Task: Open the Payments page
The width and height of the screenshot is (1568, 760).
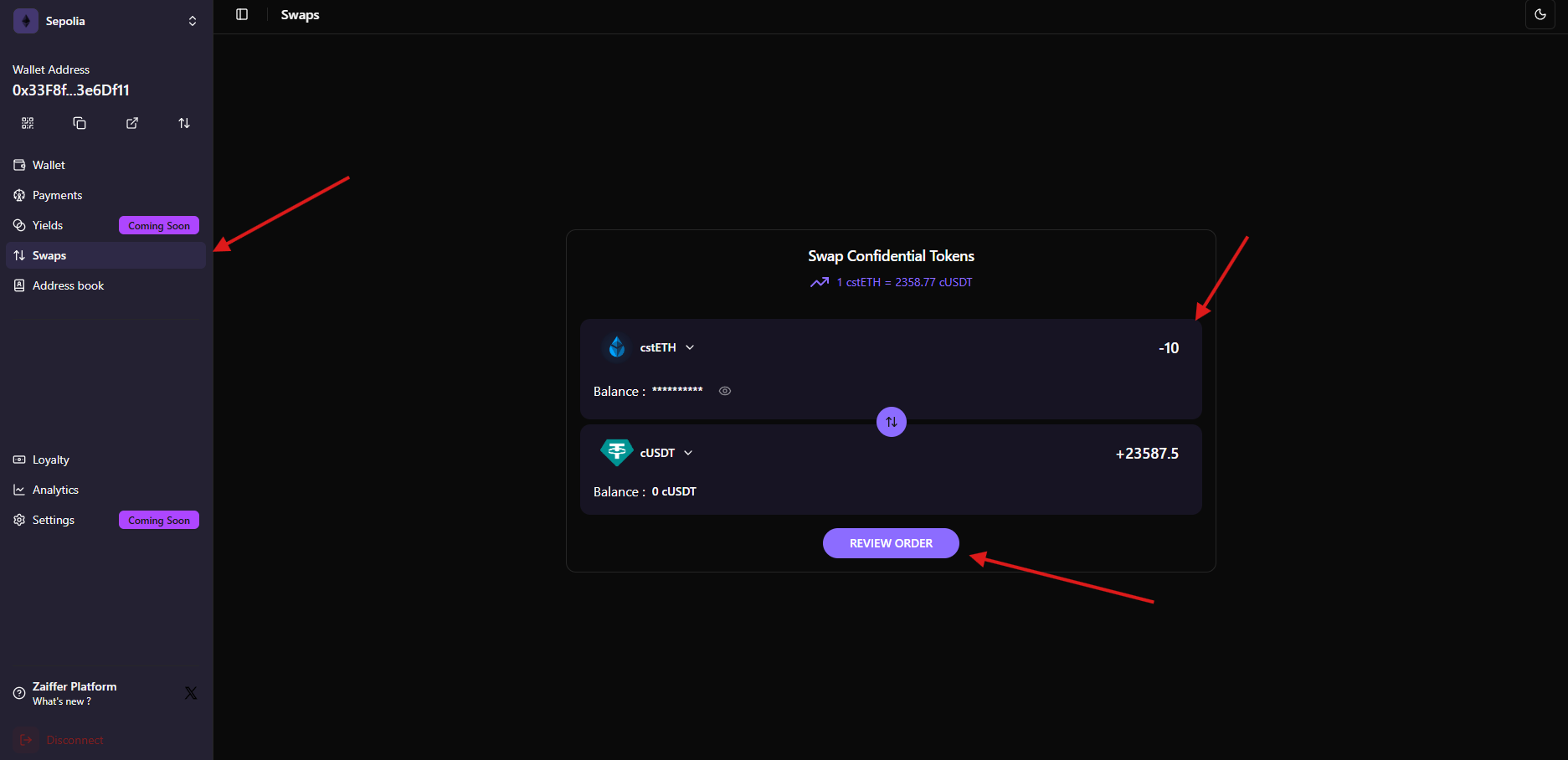Action: pos(57,195)
